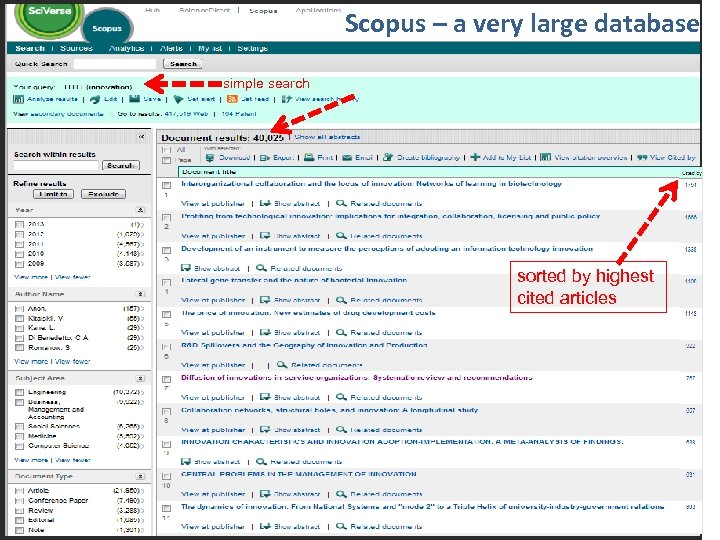Click the View citation overview icon
Image resolution: width=720 pixels, height=540 pixels.
pos(546,158)
